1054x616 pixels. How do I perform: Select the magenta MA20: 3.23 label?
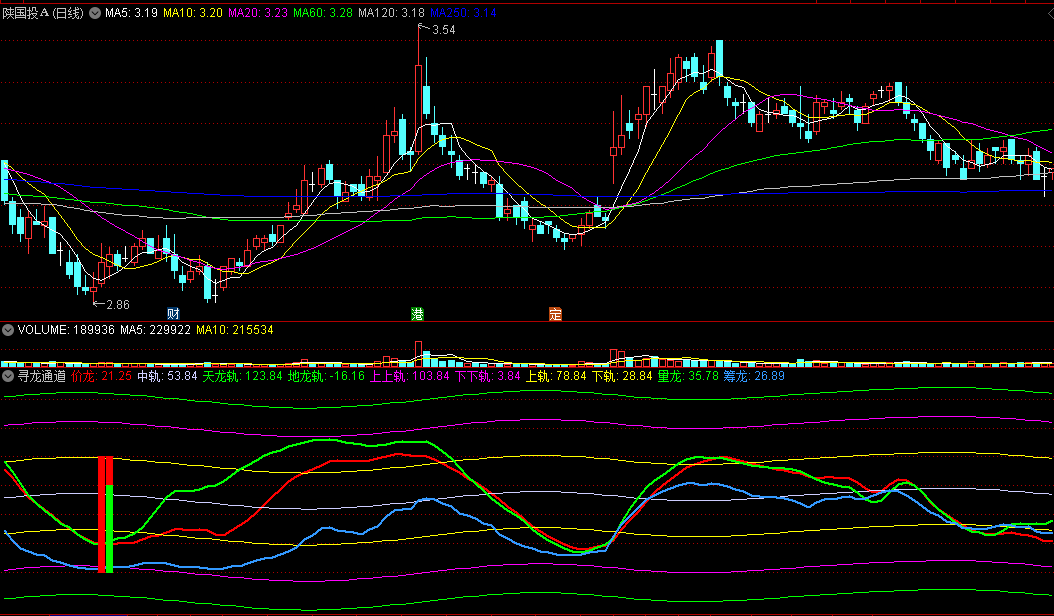click(258, 13)
